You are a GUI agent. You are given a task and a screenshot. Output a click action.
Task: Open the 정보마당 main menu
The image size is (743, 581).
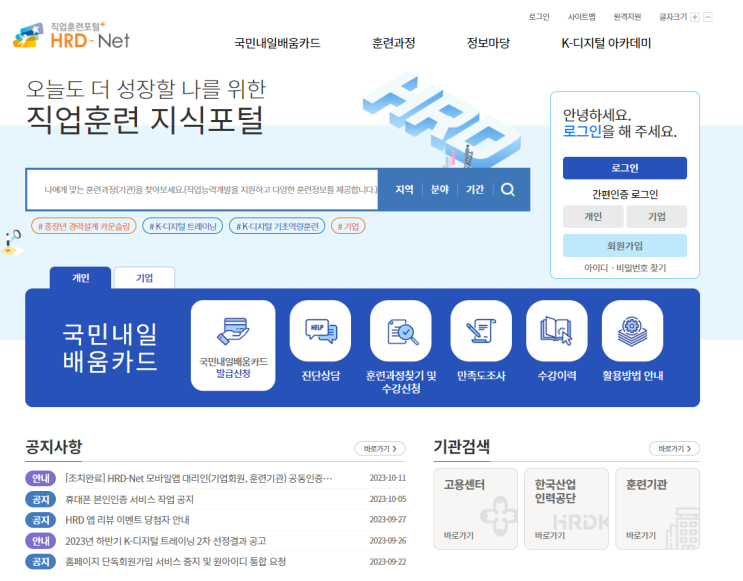488,43
